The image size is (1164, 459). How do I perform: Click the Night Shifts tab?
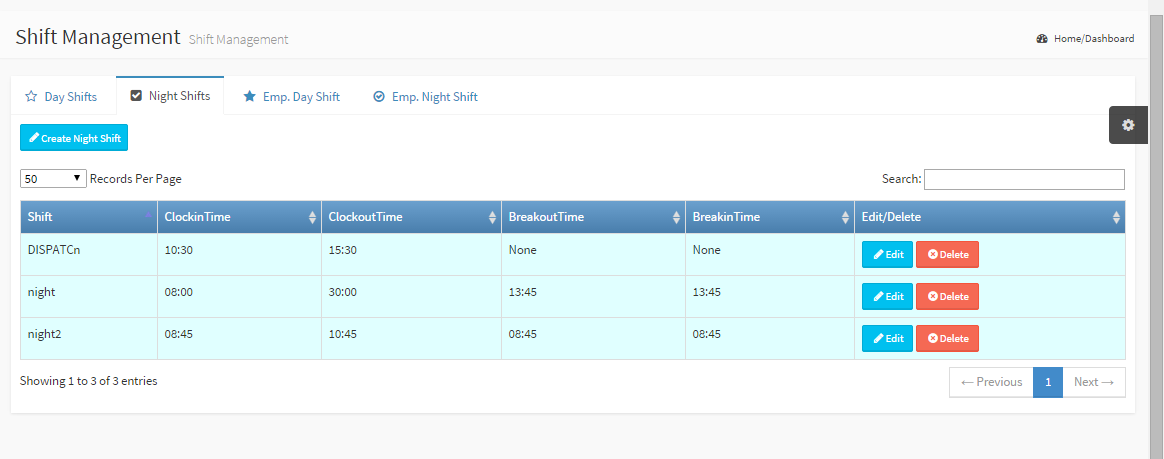click(170, 96)
